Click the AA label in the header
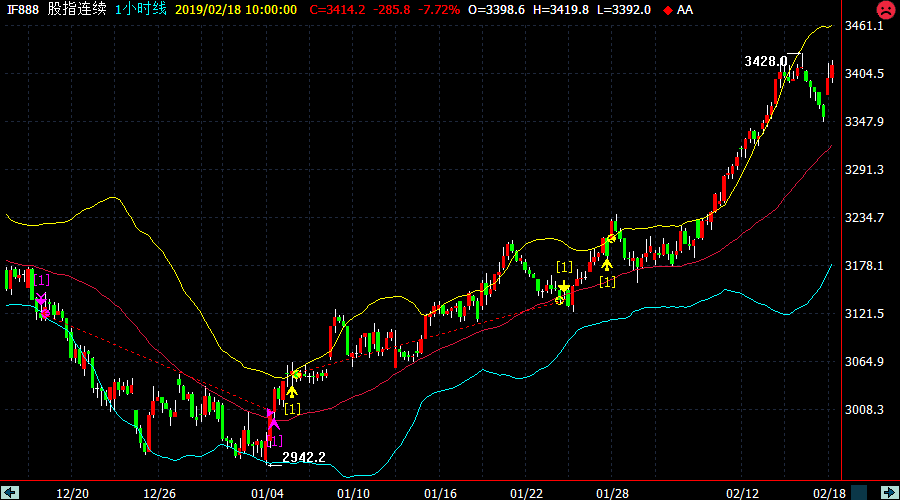900x500 pixels. pyautogui.click(x=684, y=9)
